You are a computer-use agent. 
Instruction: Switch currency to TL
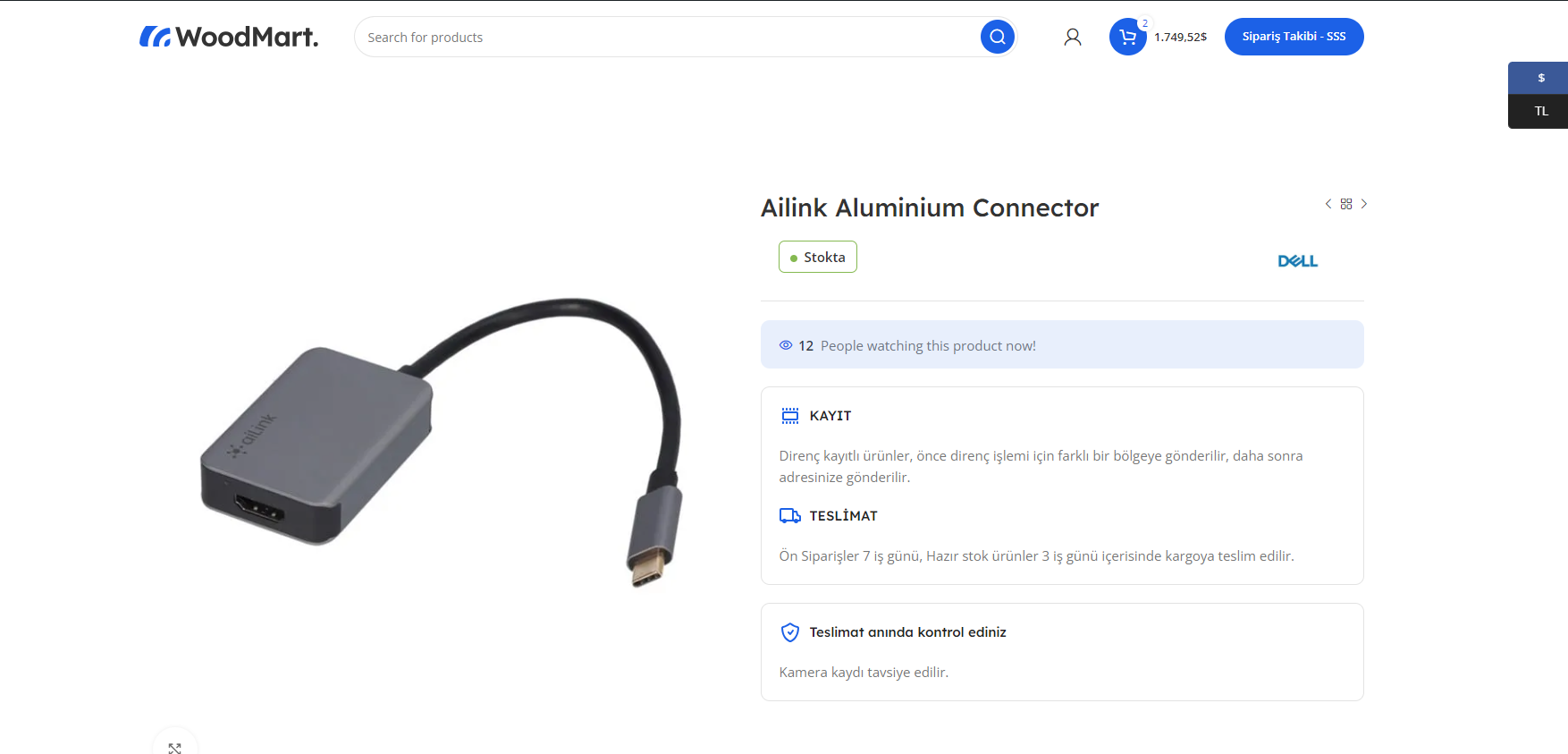click(1540, 112)
